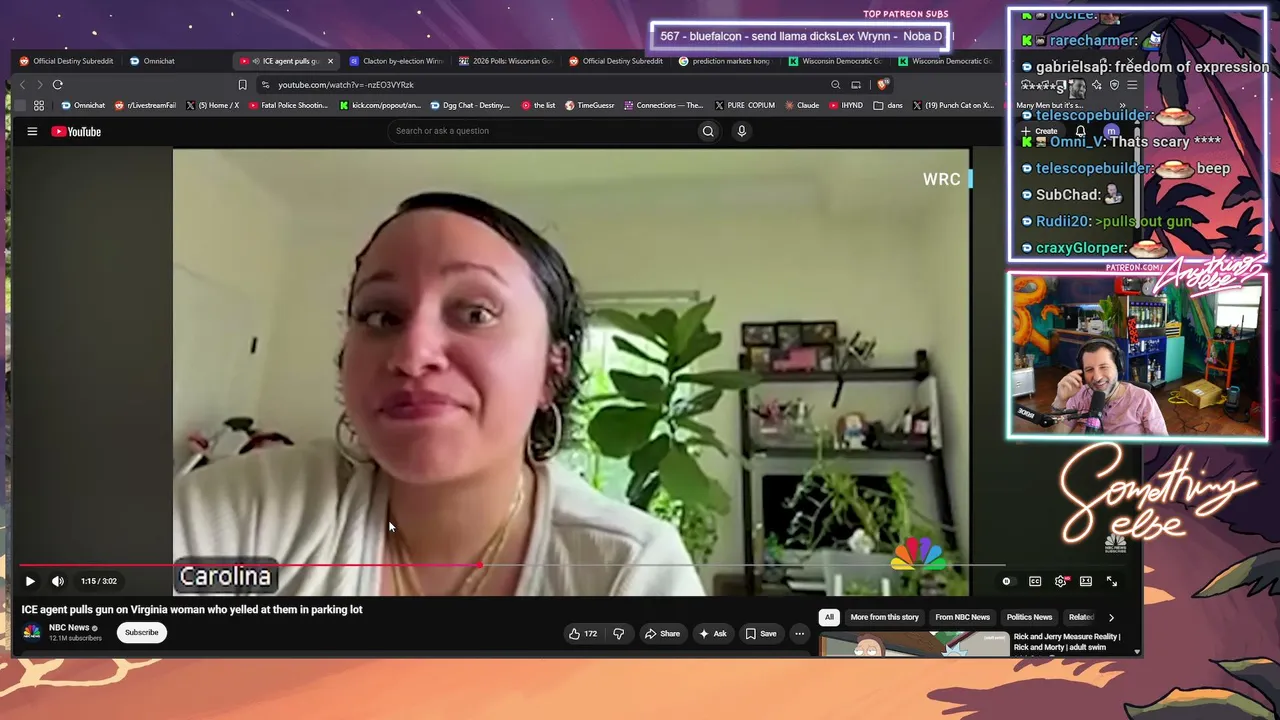Click the Create button in the overlay panel
This screenshot has width=1280, height=720.
pyautogui.click(x=1039, y=131)
